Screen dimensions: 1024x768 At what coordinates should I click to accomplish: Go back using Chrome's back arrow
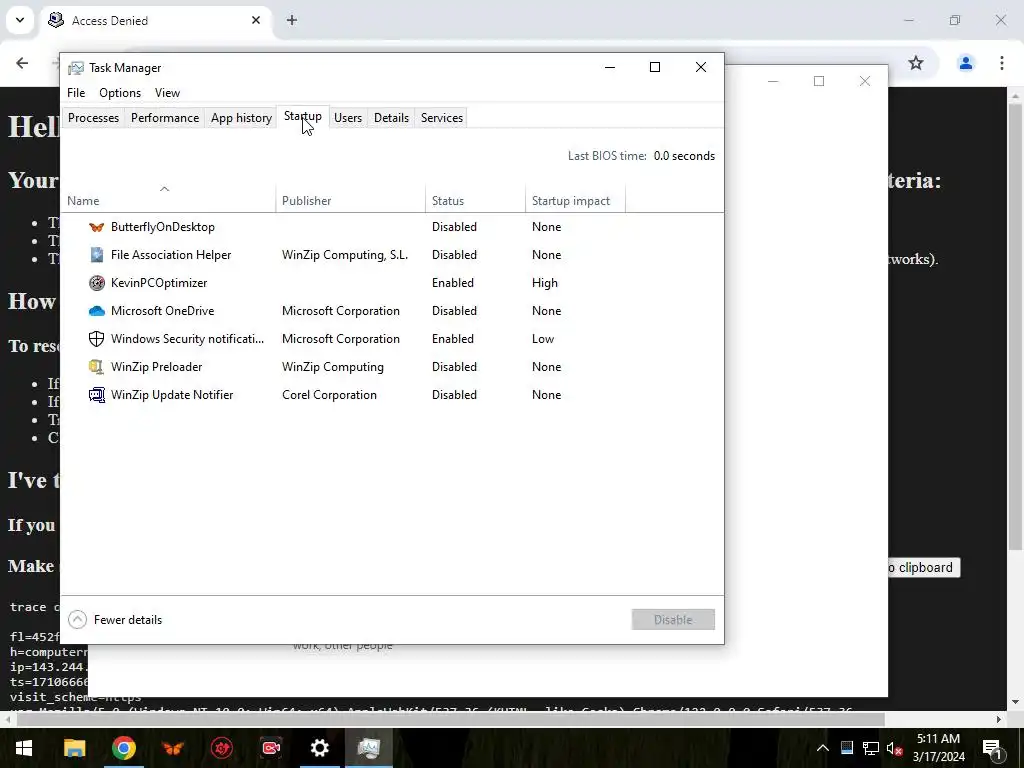point(22,63)
